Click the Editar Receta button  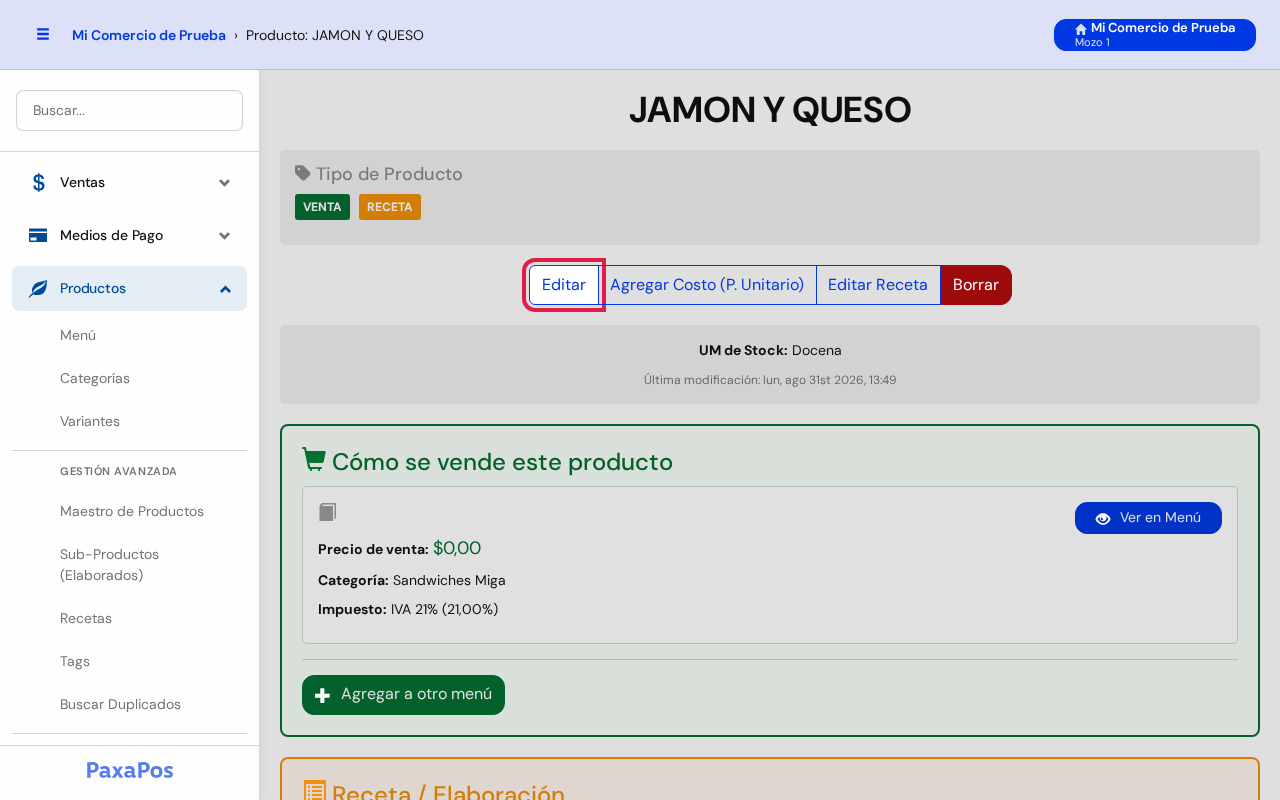pos(878,285)
